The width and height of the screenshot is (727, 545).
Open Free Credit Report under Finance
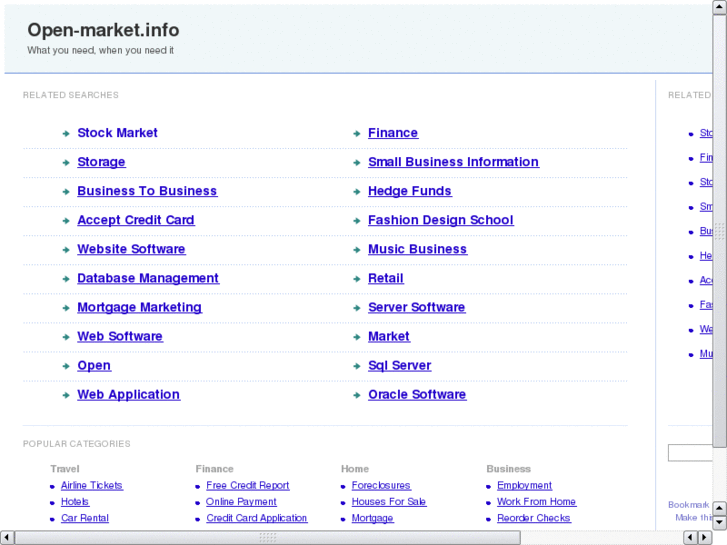pos(248,485)
